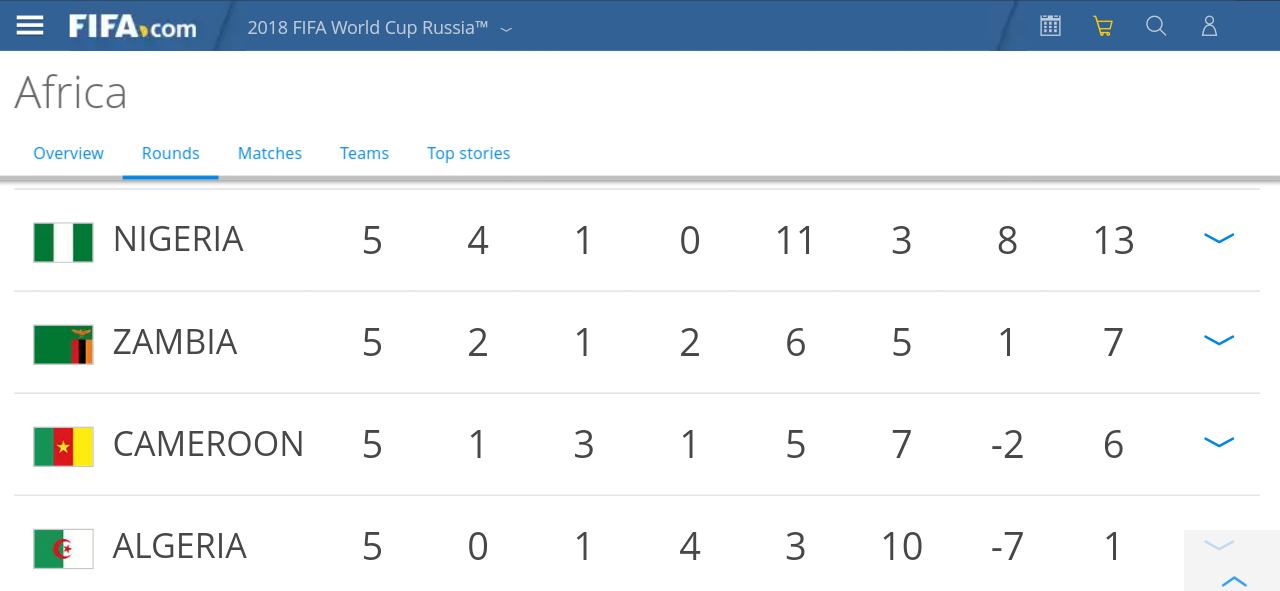Click the Nigeria flag icon
This screenshot has height=591, width=1280.
coord(63,242)
